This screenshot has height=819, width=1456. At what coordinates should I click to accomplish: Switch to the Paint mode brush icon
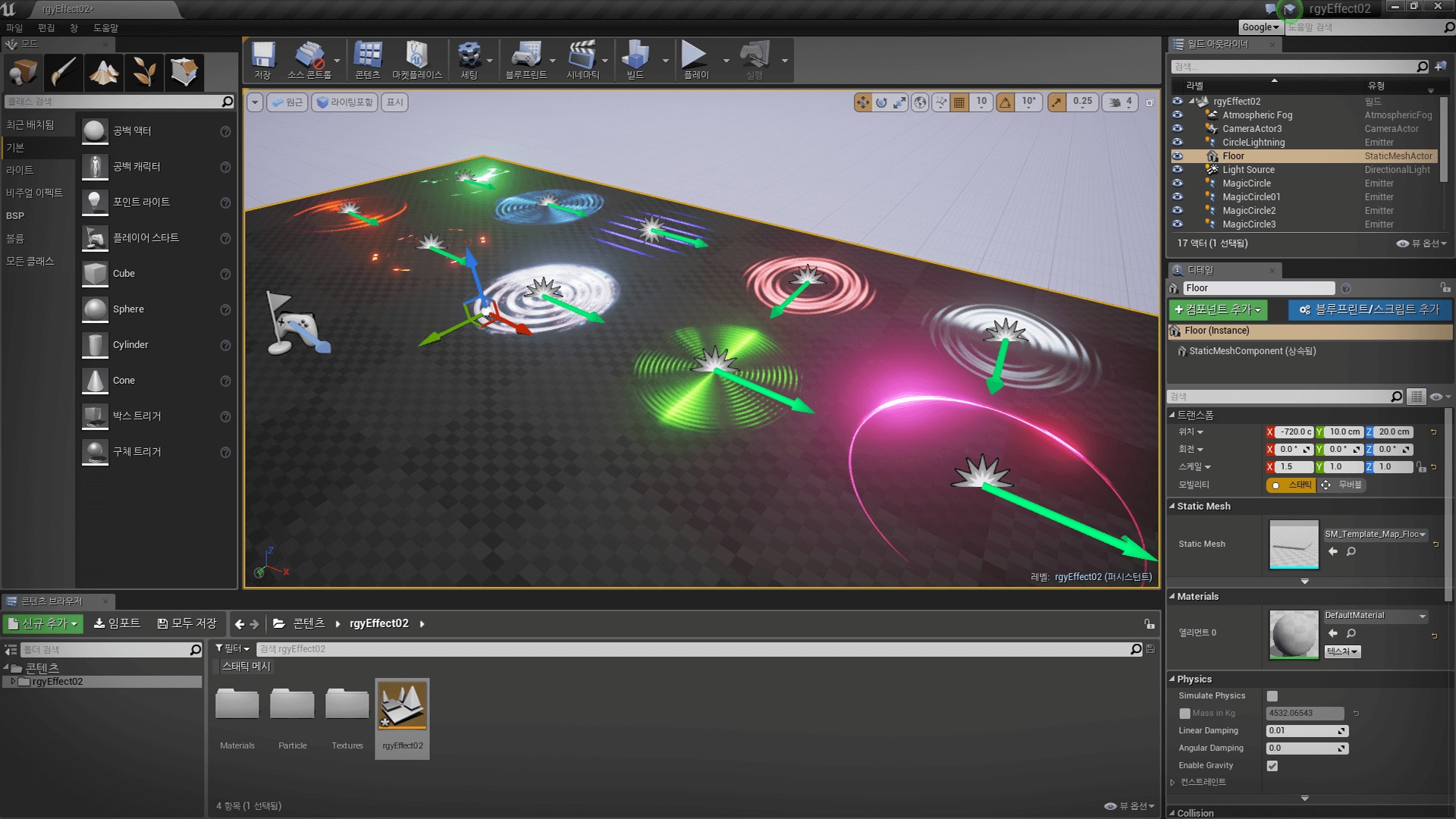(x=63, y=72)
